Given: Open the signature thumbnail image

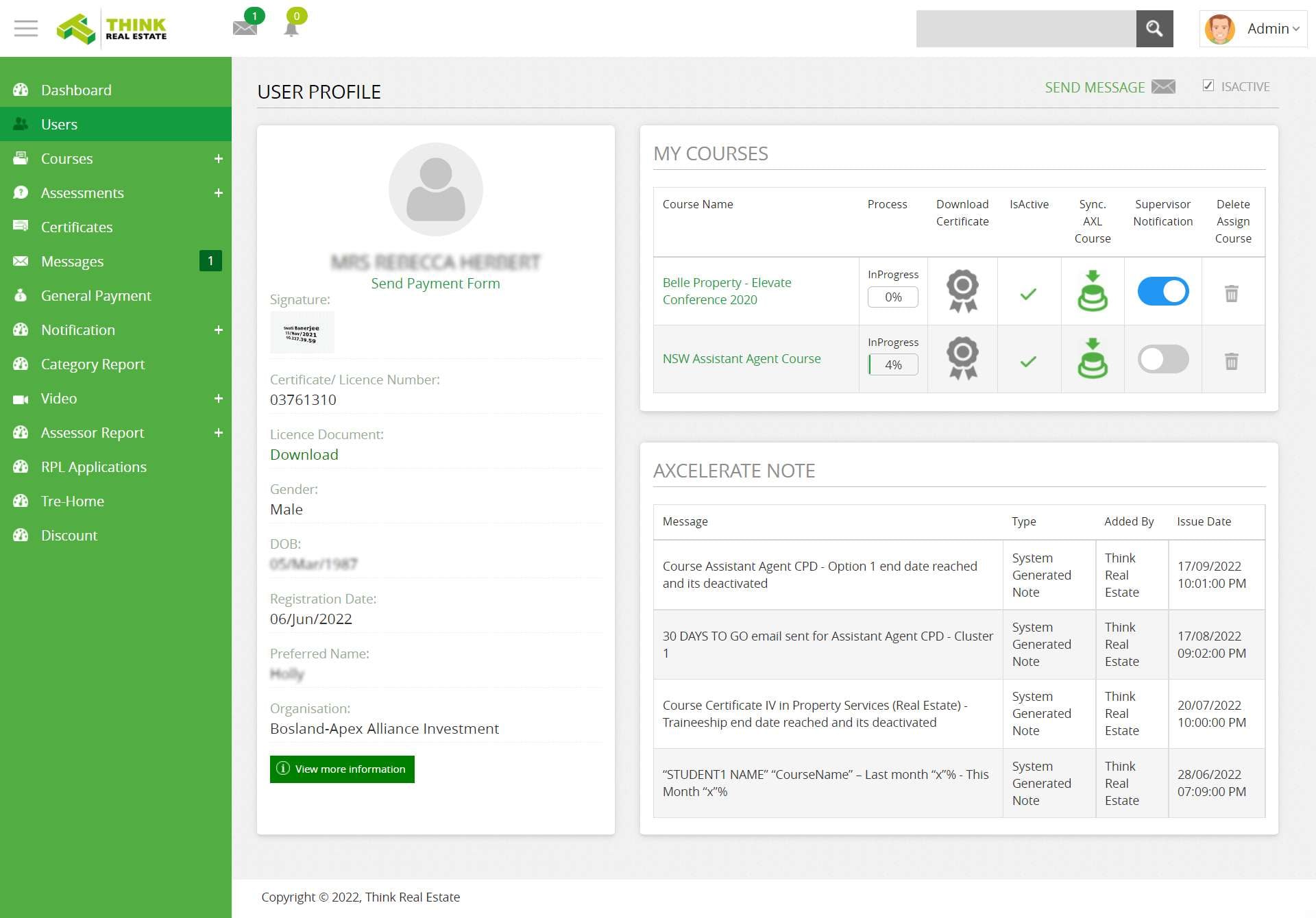Looking at the screenshot, I should [x=302, y=332].
